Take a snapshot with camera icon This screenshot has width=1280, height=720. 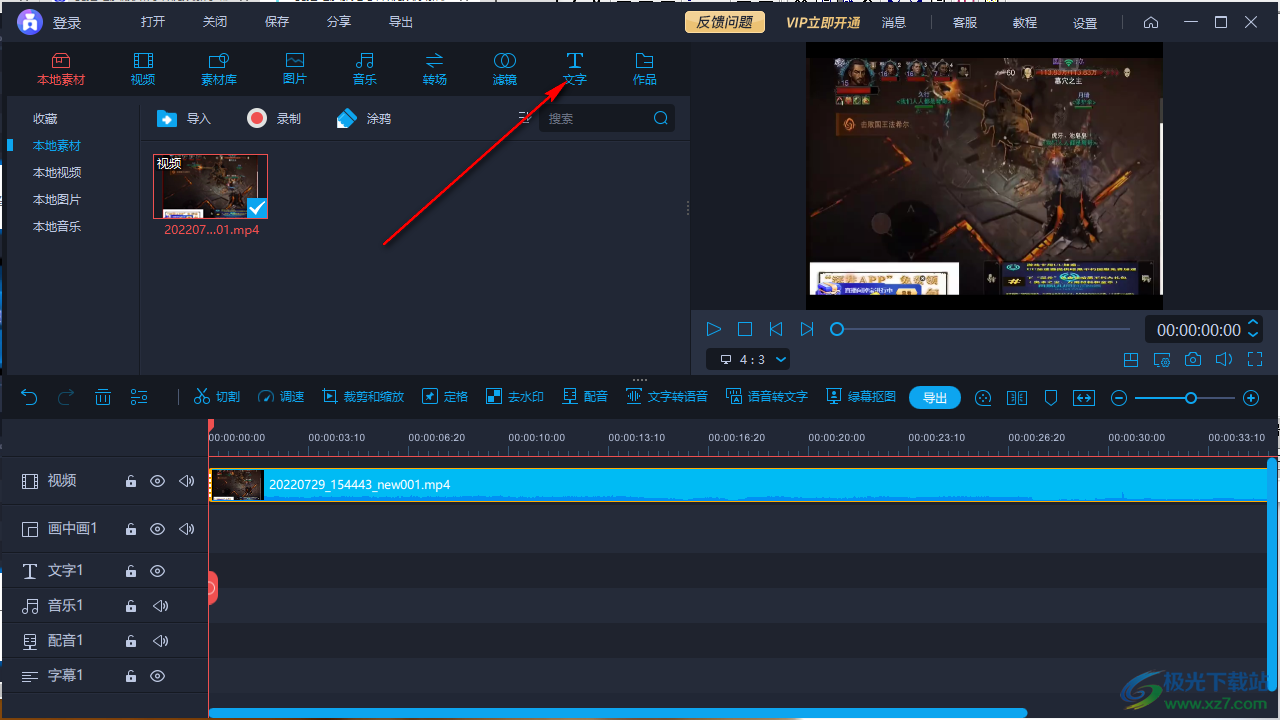[x=1193, y=360]
